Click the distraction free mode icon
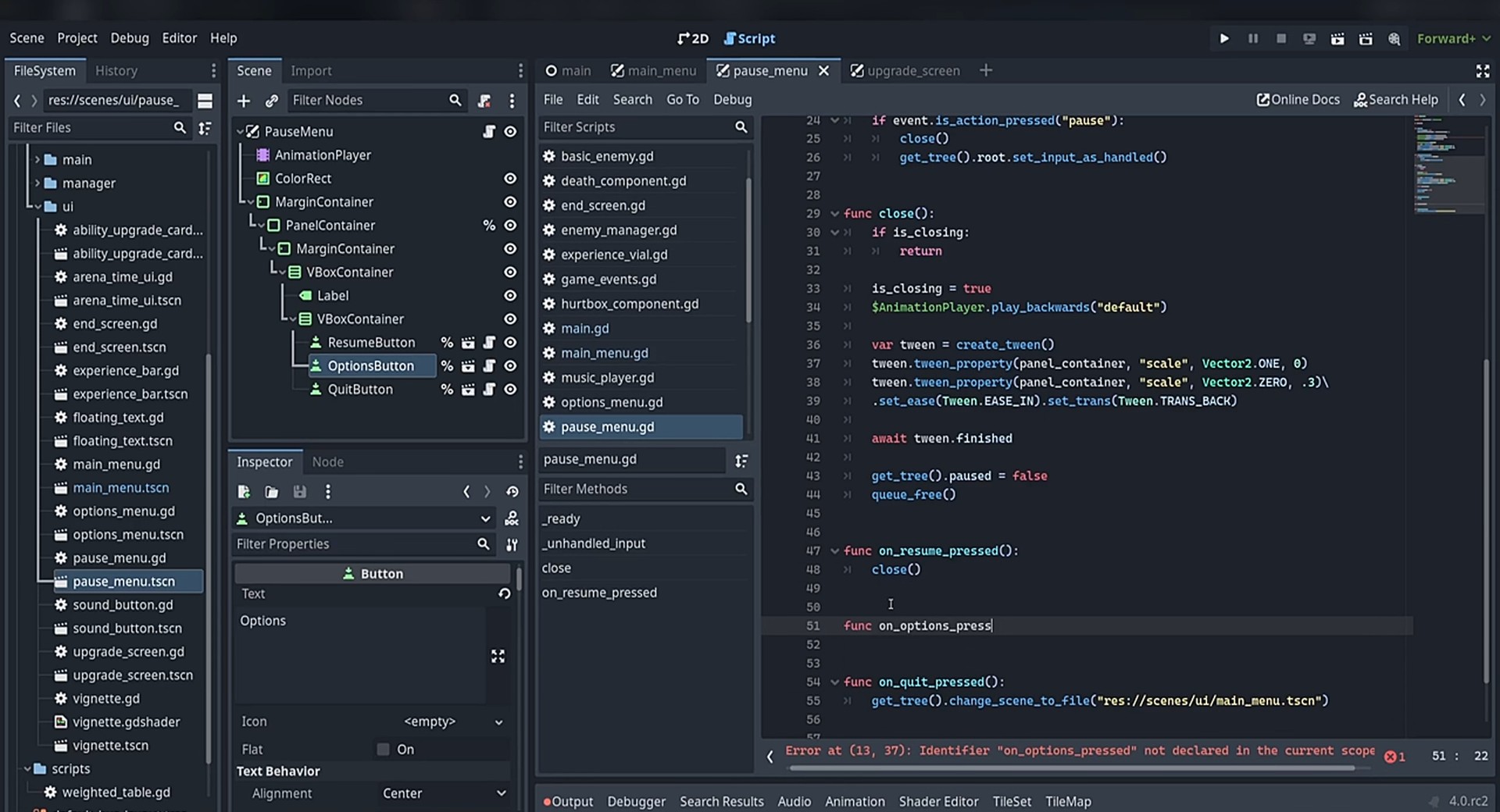Viewport: 1500px width, 812px height. pyautogui.click(x=1482, y=71)
